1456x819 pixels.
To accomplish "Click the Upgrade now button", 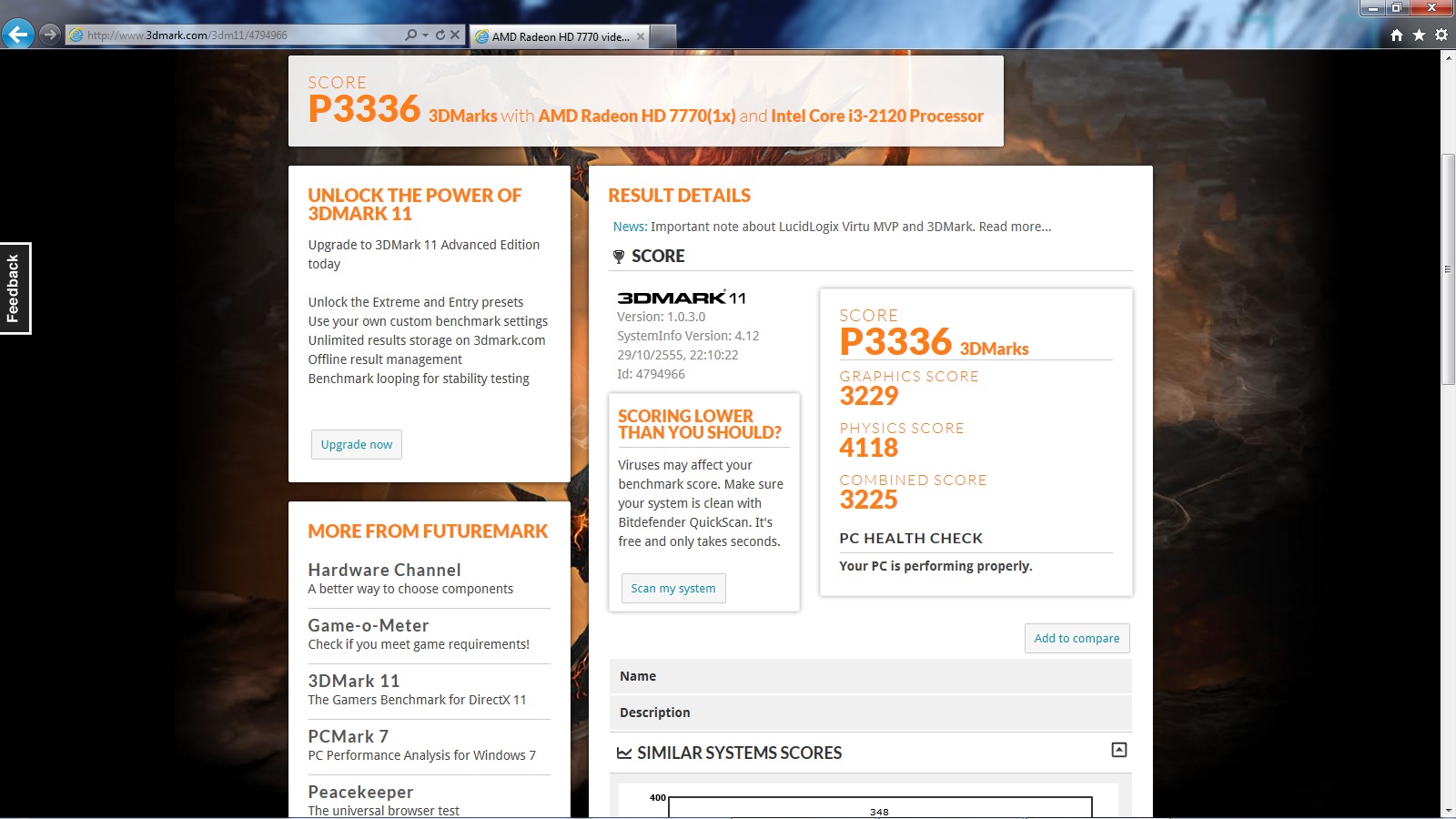I will (357, 445).
